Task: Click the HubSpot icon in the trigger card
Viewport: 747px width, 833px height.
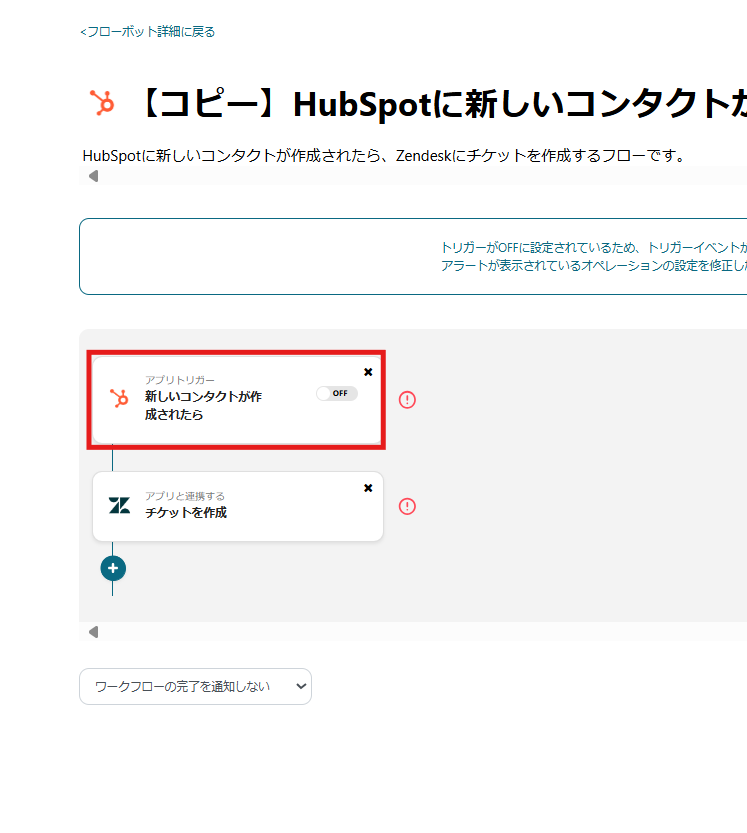Action: point(119,398)
